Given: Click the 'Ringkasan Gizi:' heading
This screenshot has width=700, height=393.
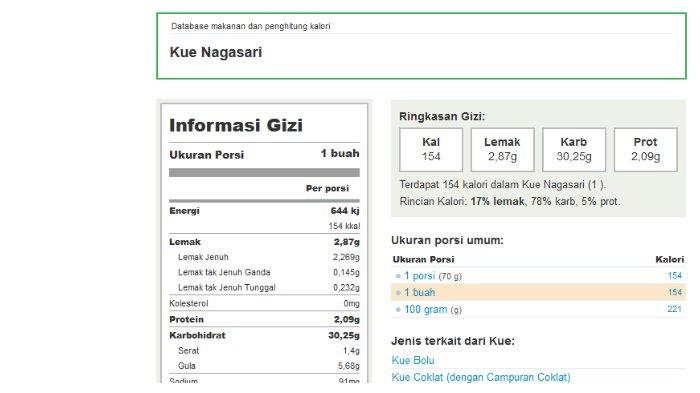Looking at the screenshot, I should 442,117.
